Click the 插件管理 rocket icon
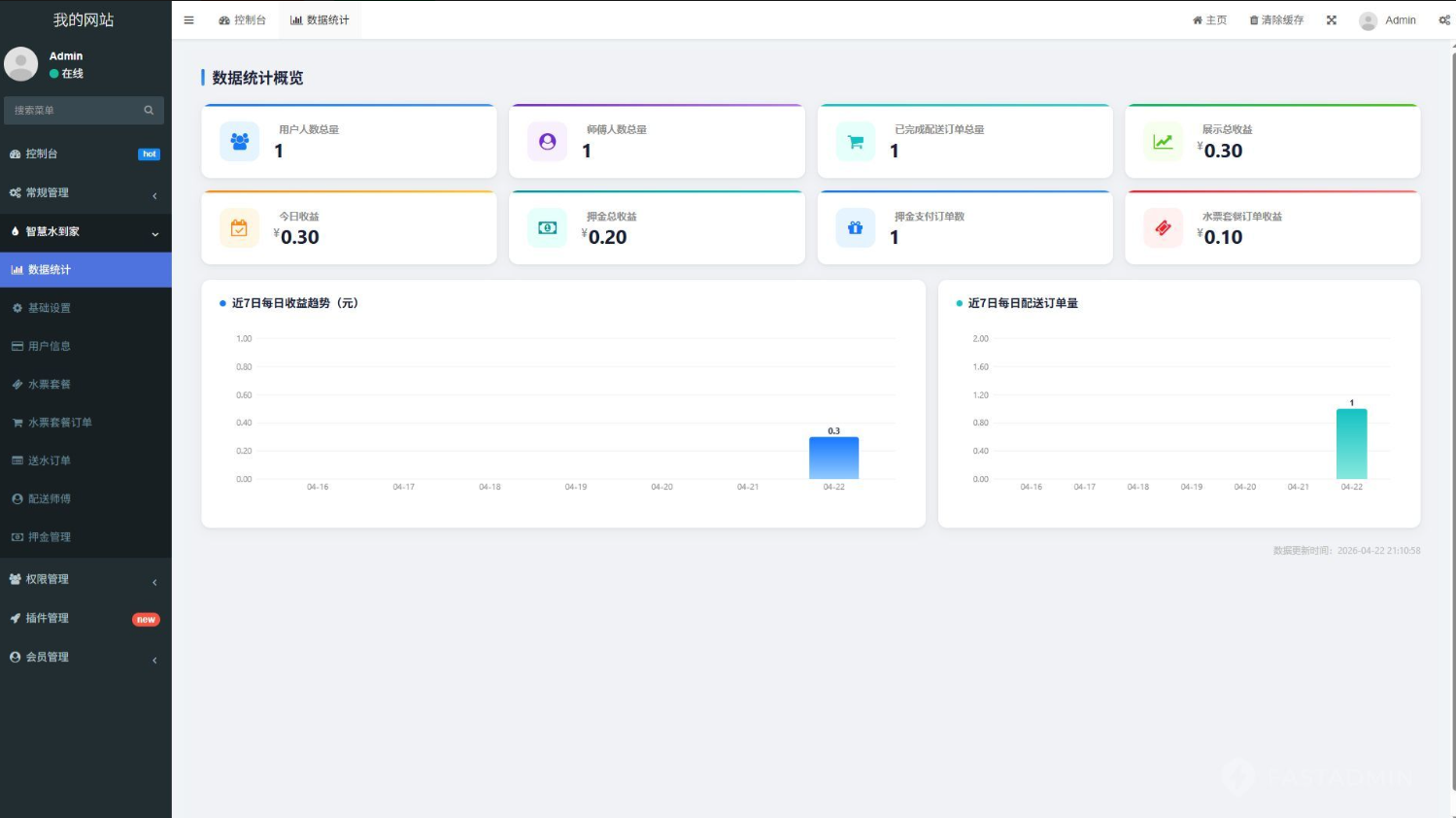The height and width of the screenshot is (818, 1456). [16, 618]
